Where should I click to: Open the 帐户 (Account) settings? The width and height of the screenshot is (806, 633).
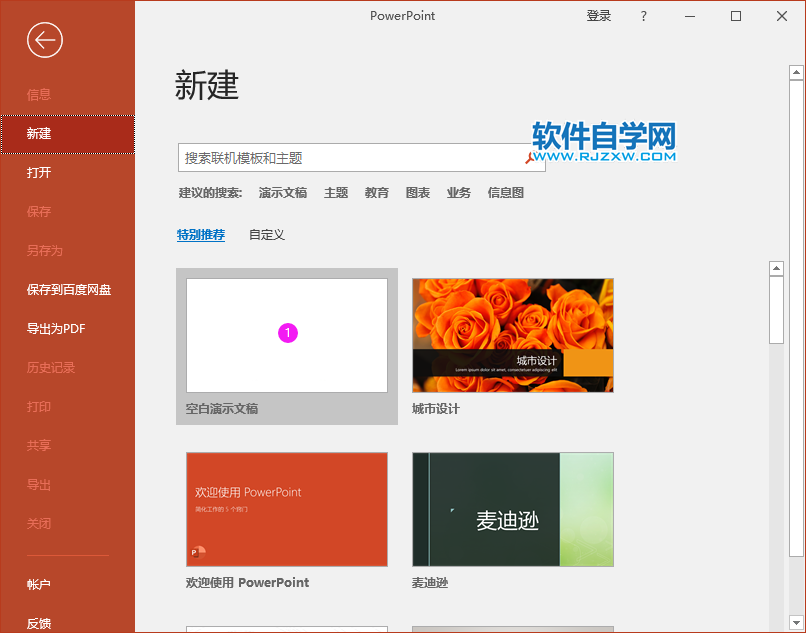[x=38, y=583]
